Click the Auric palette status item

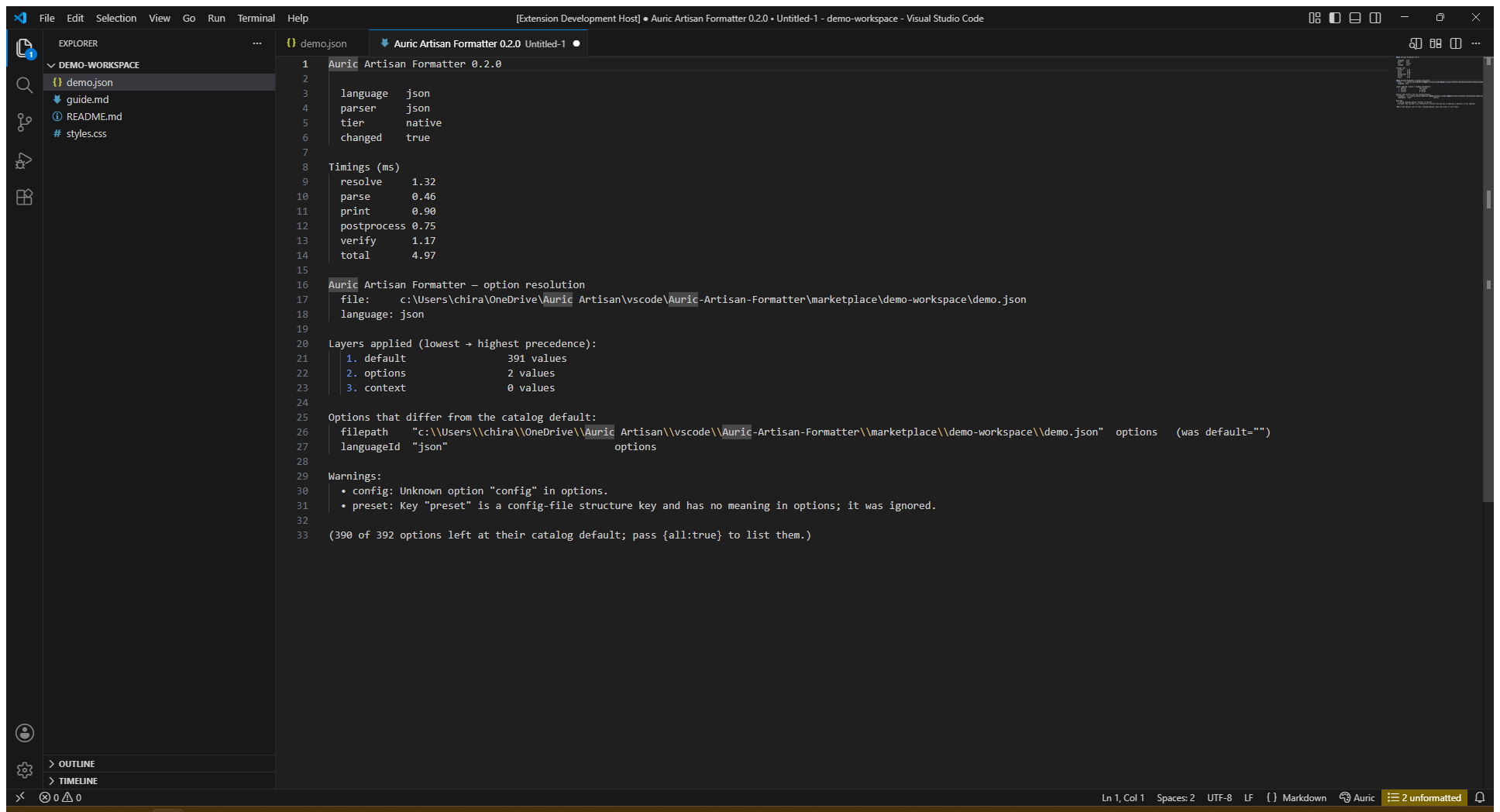tap(1357, 797)
